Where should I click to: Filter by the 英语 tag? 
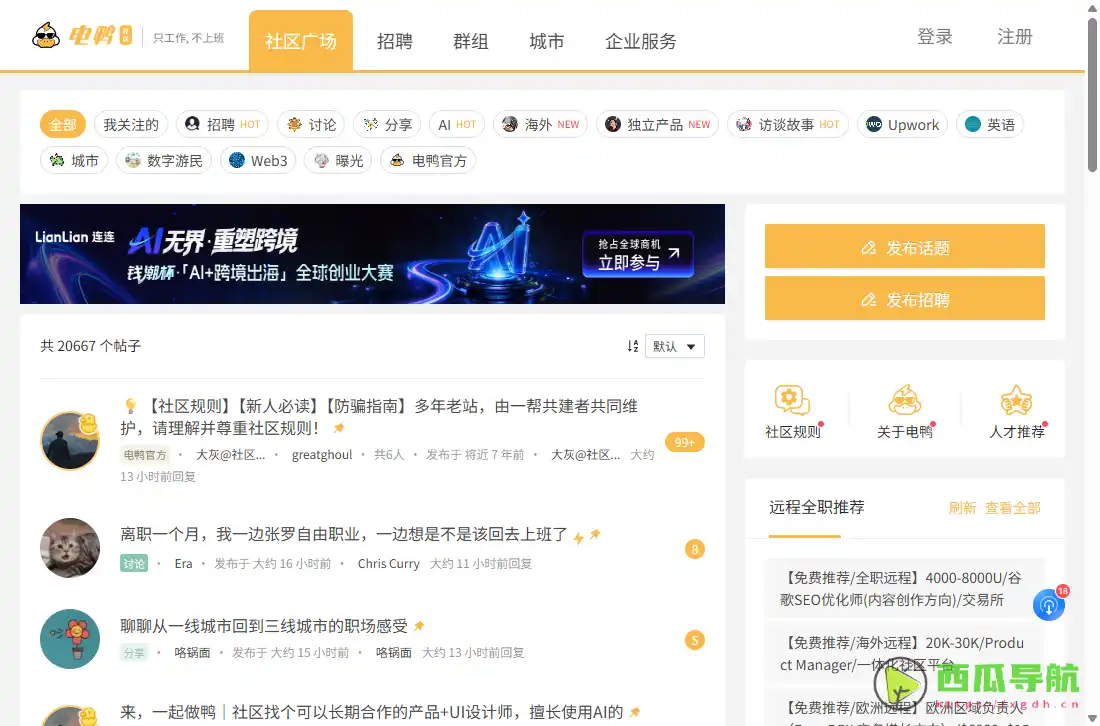(989, 124)
